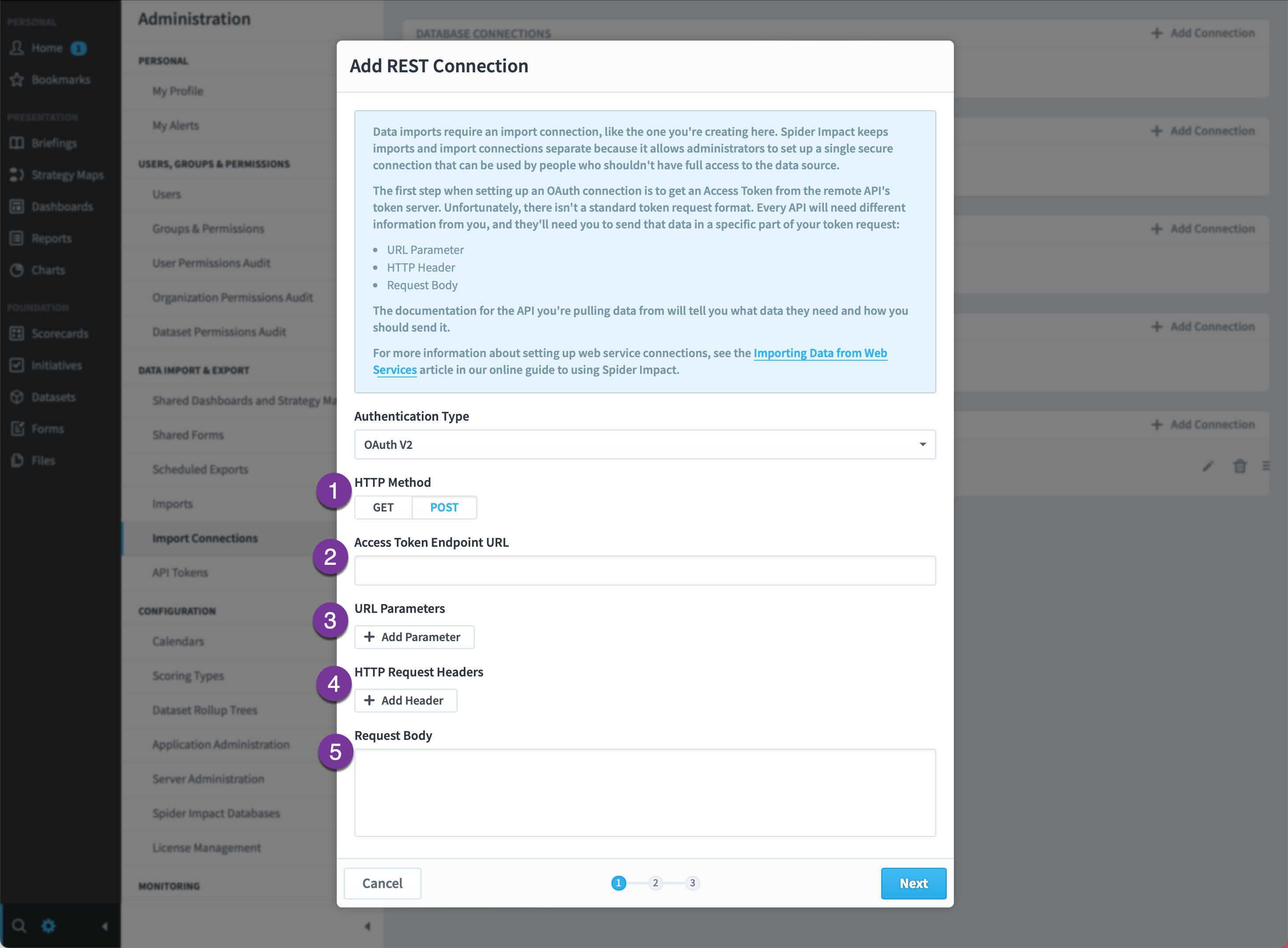Click the search magnifier icon in sidebar
The height and width of the screenshot is (948, 1288).
[x=19, y=926]
